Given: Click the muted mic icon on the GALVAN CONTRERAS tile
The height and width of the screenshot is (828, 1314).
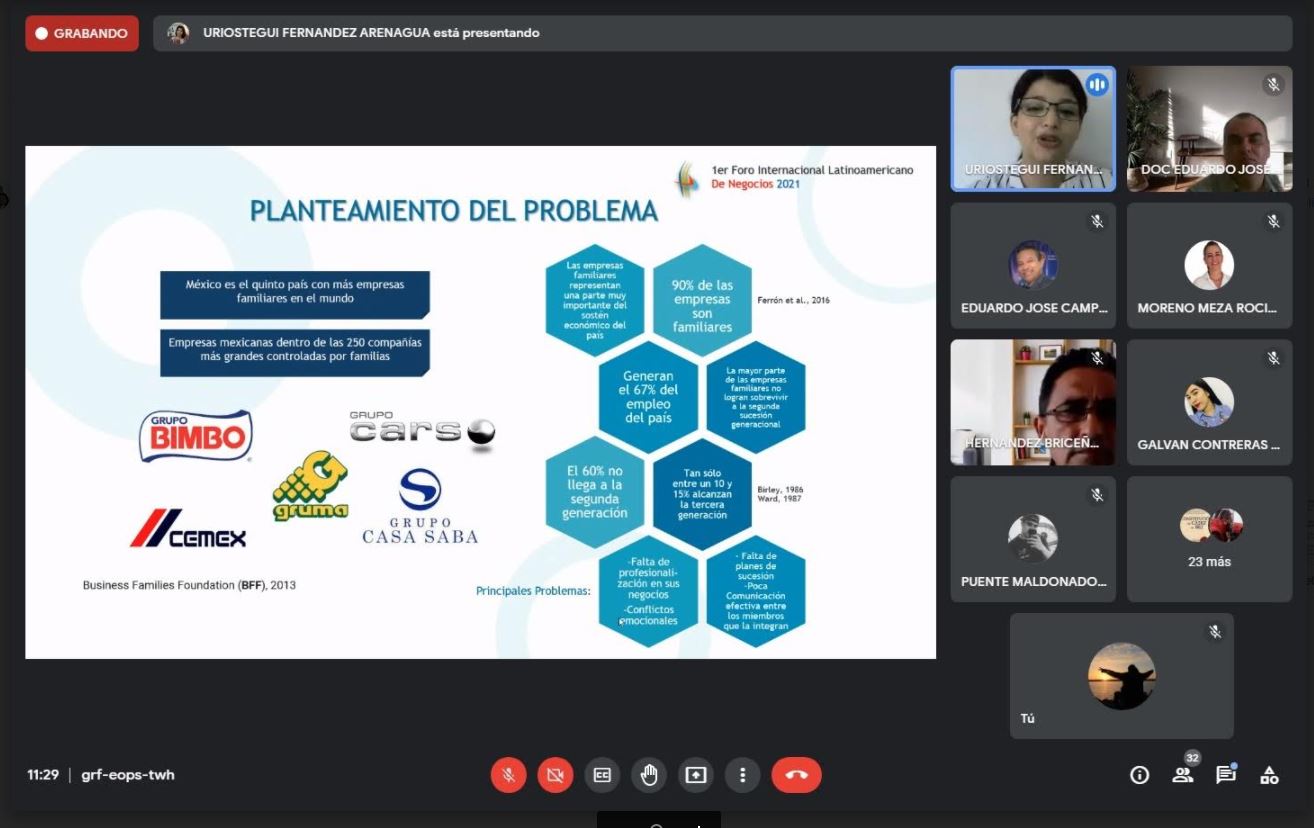Looking at the screenshot, I should coord(1273,358).
